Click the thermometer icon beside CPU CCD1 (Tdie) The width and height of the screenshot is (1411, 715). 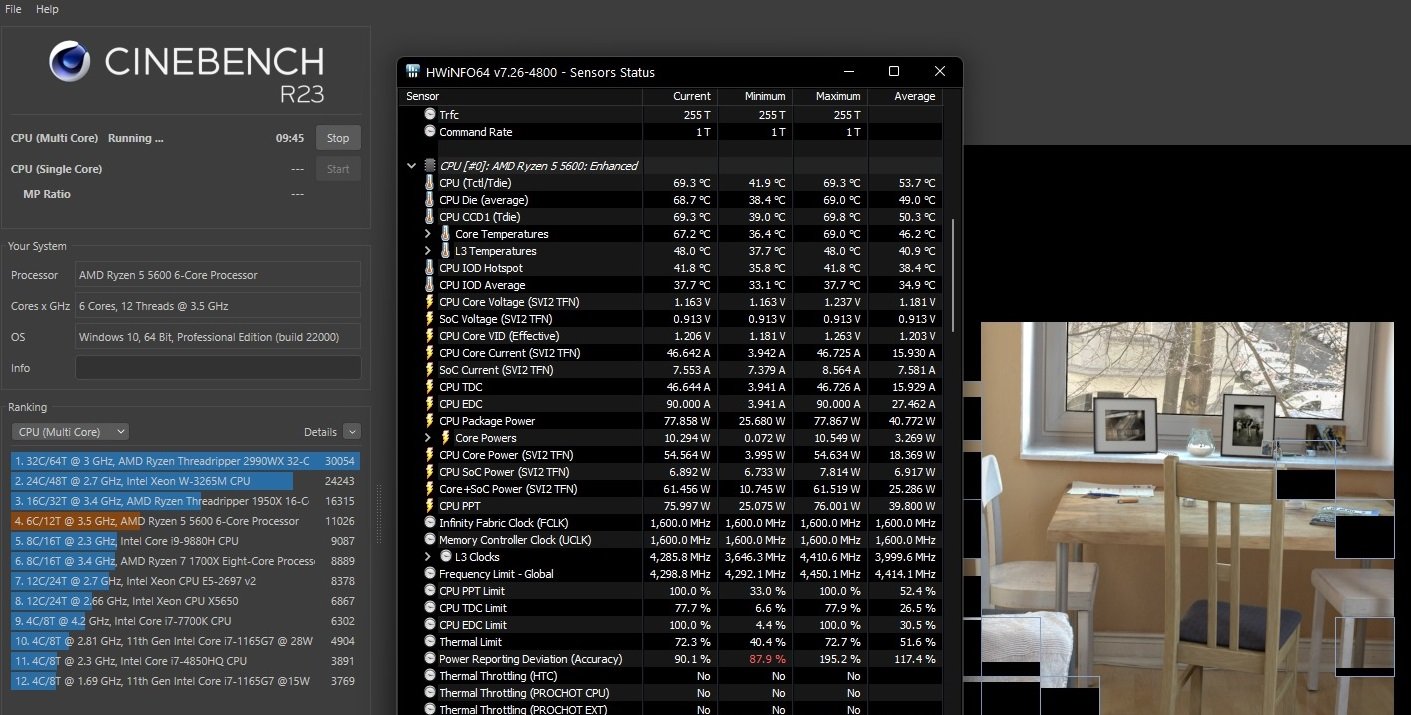click(x=430, y=217)
